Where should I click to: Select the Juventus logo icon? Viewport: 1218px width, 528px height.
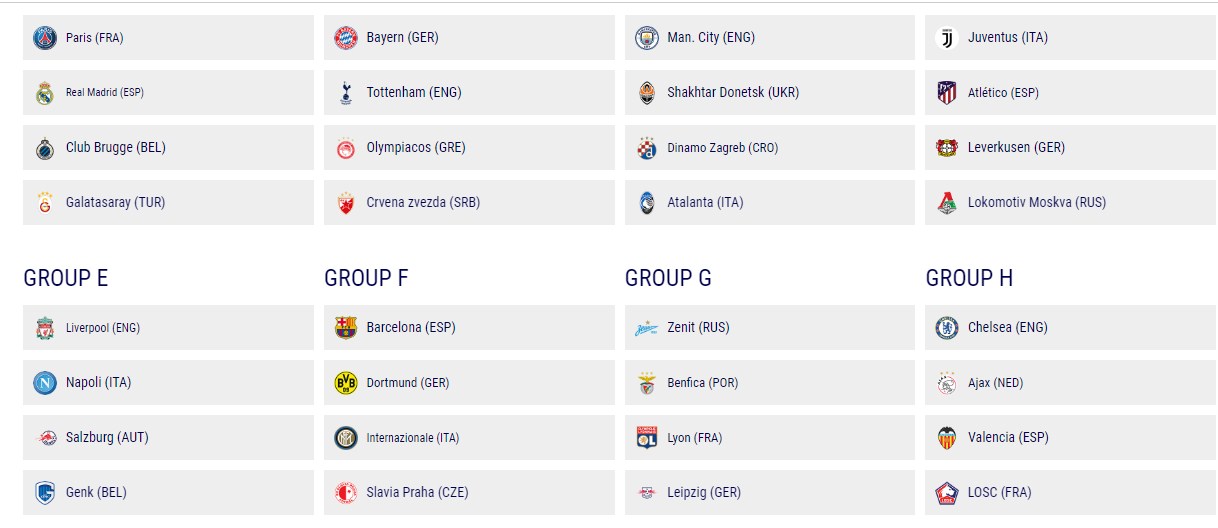coord(946,38)
